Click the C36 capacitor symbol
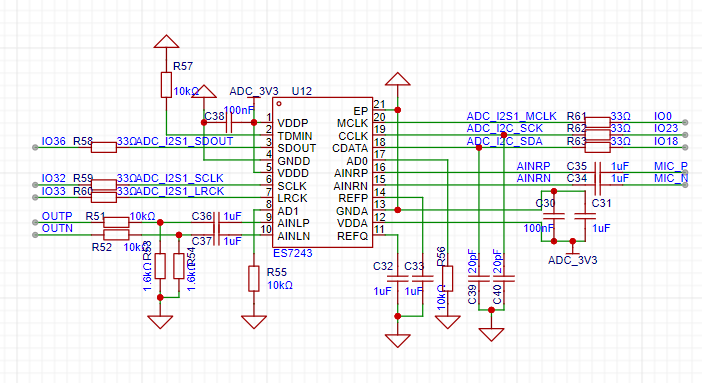 click(216, 222)
